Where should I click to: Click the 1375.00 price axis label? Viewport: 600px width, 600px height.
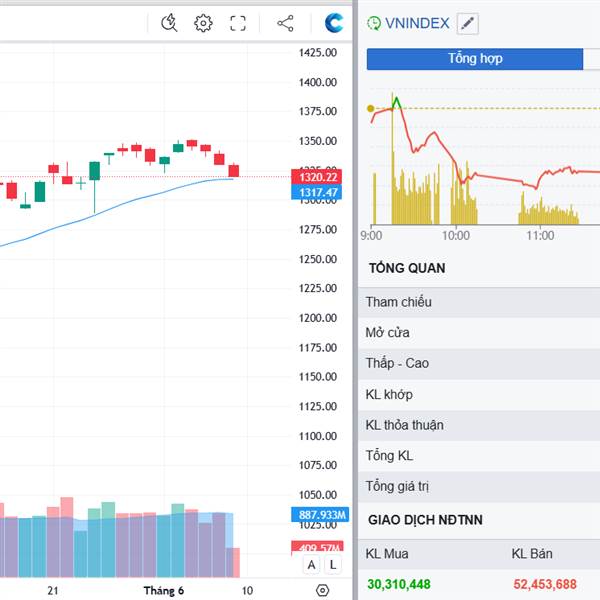pyautogui.click(x=318, y=111)
